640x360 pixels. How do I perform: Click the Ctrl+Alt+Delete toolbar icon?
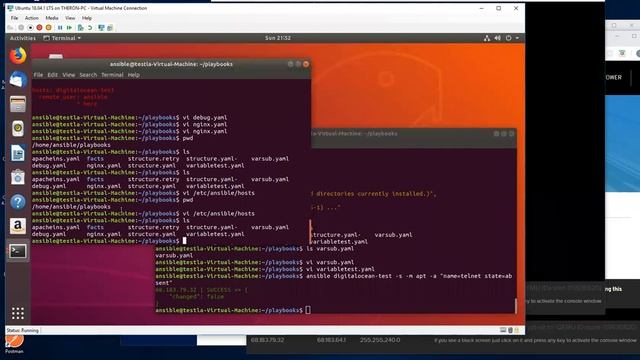(11, 28)
